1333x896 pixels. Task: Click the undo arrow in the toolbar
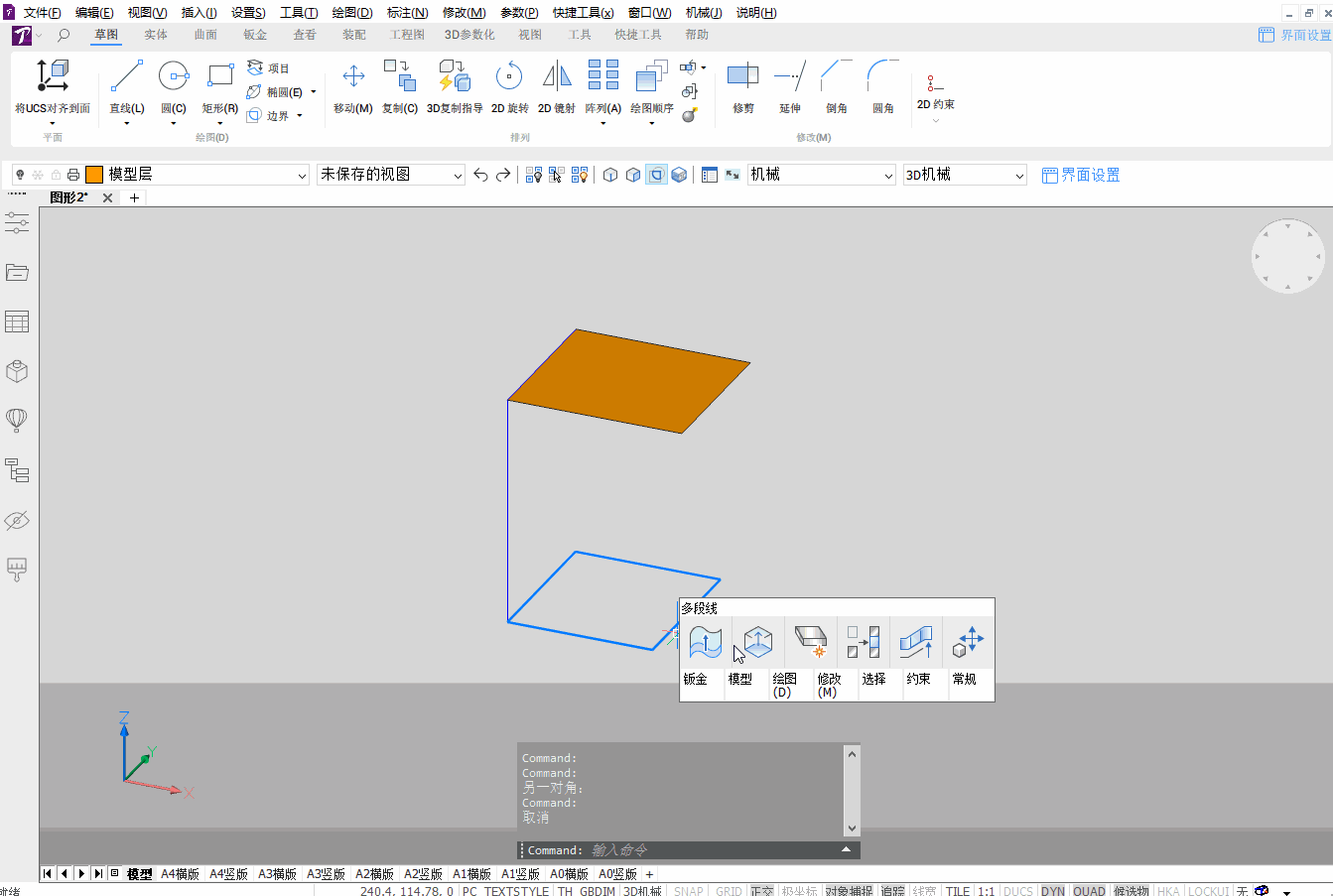(x=480, y=175)
